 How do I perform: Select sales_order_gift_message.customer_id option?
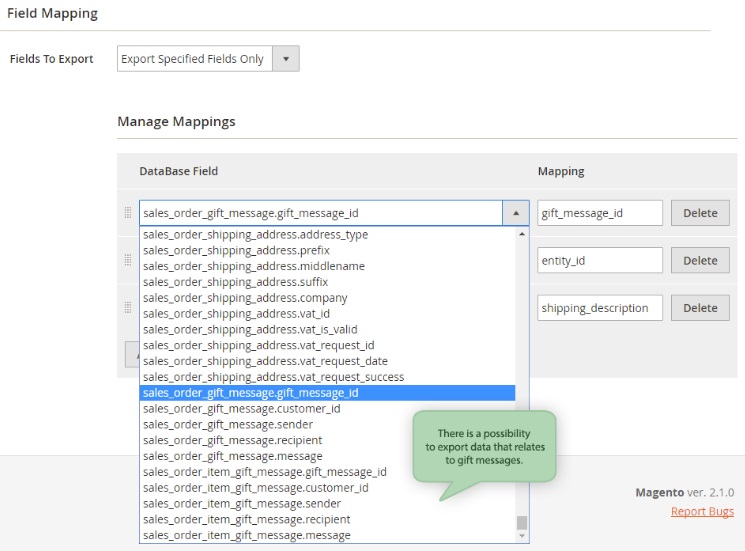pyautogui.click(x=242, y=408)
